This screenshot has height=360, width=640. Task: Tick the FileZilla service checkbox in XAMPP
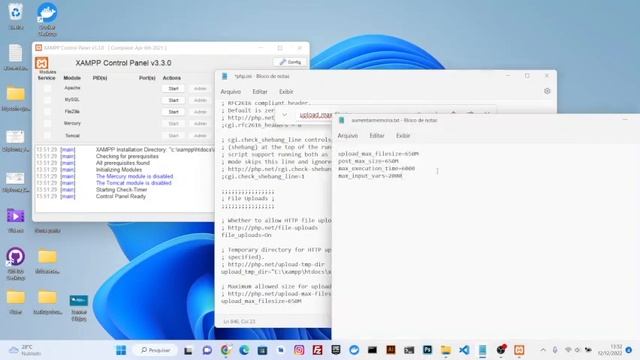[x=47, y=111]
